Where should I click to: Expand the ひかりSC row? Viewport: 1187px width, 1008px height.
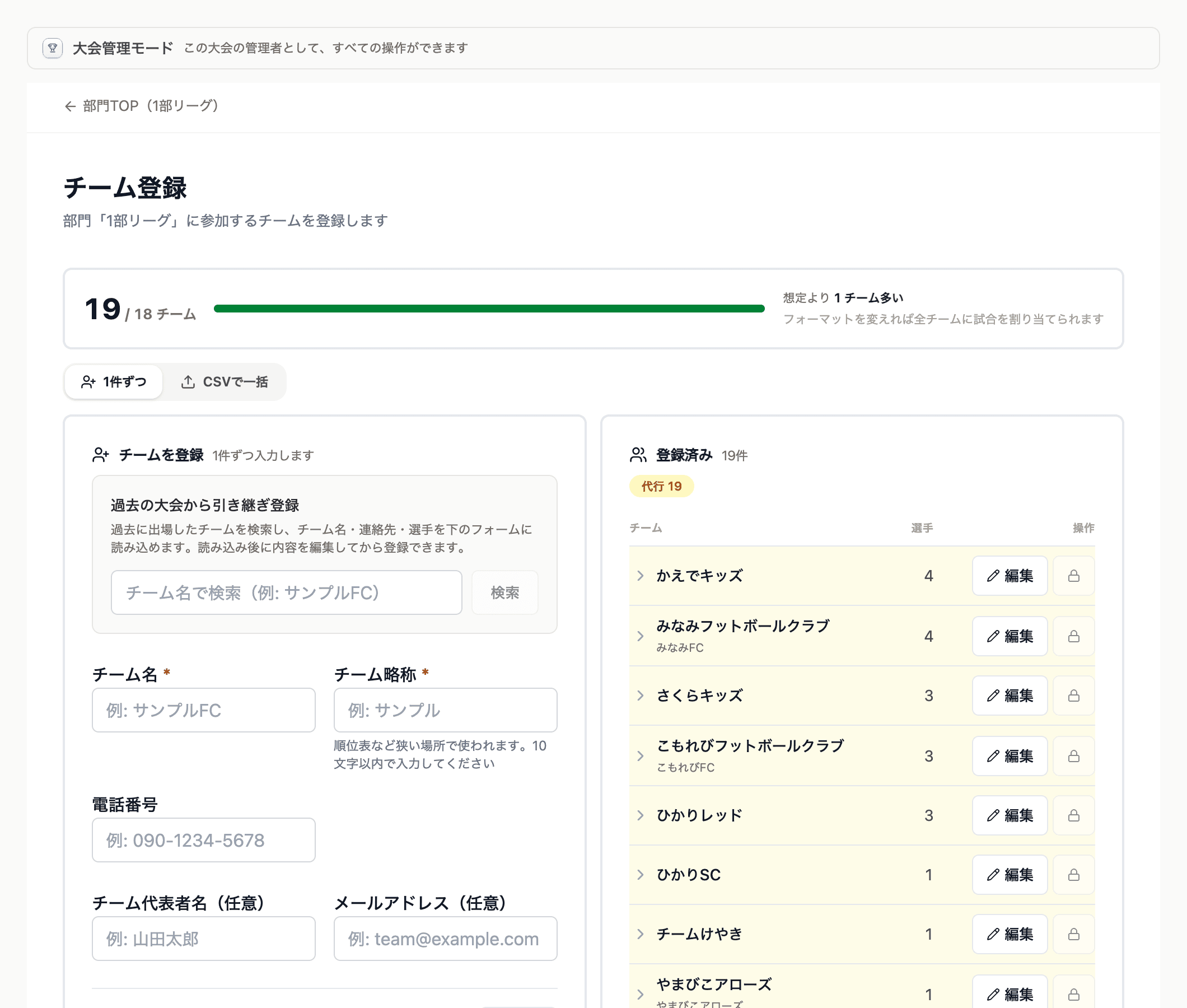(x=641, y=875)
